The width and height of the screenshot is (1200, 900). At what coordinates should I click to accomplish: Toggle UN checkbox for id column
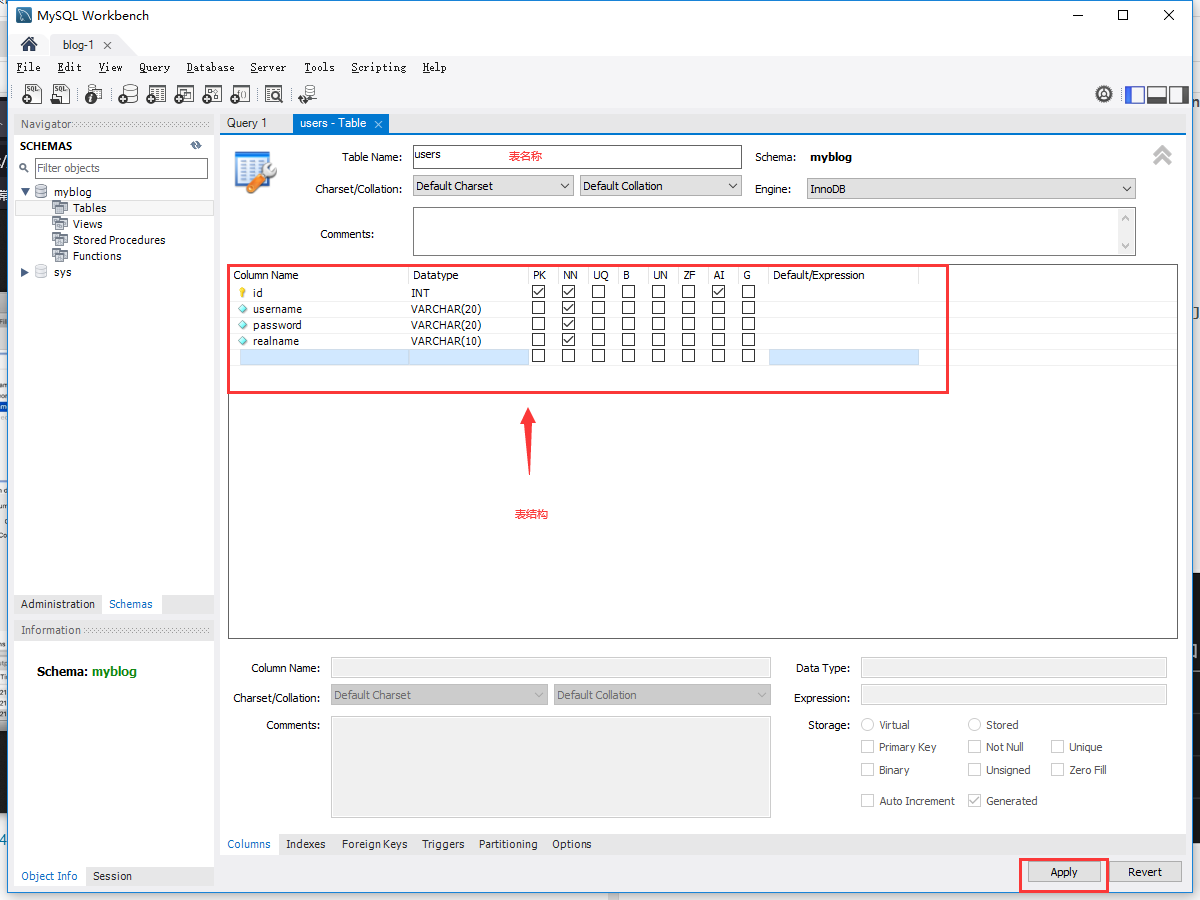click(659, 292)
